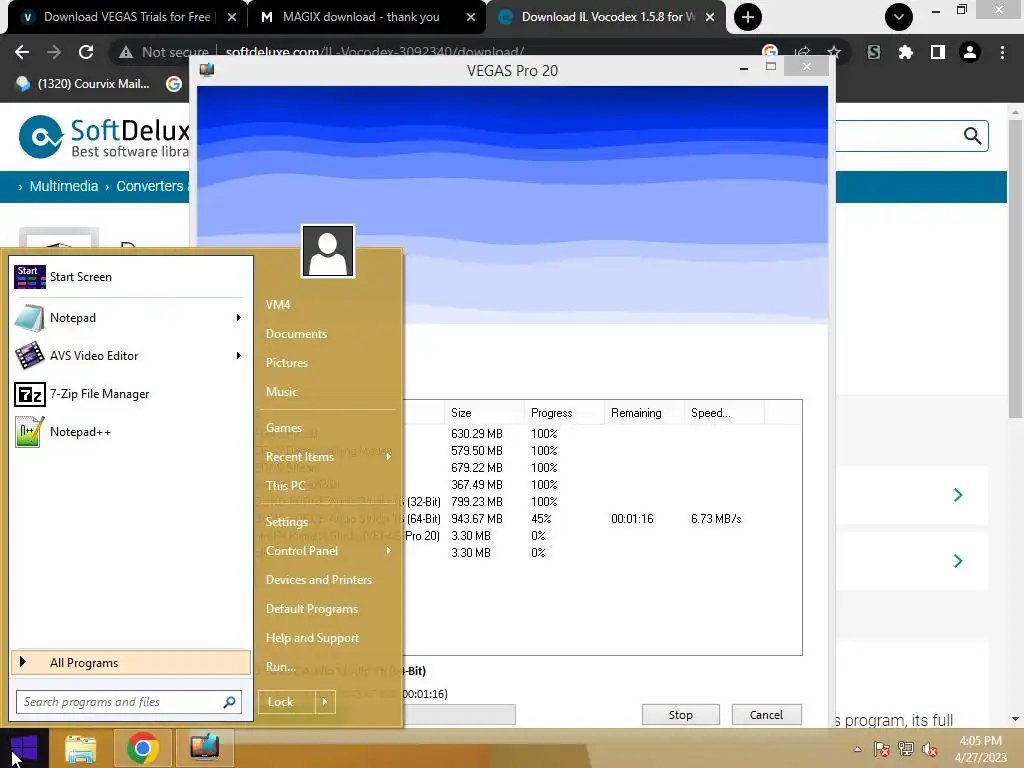Viewport: 1024px width, 768px height.
Task: Click the Size column header
Action: click(484, 413)
